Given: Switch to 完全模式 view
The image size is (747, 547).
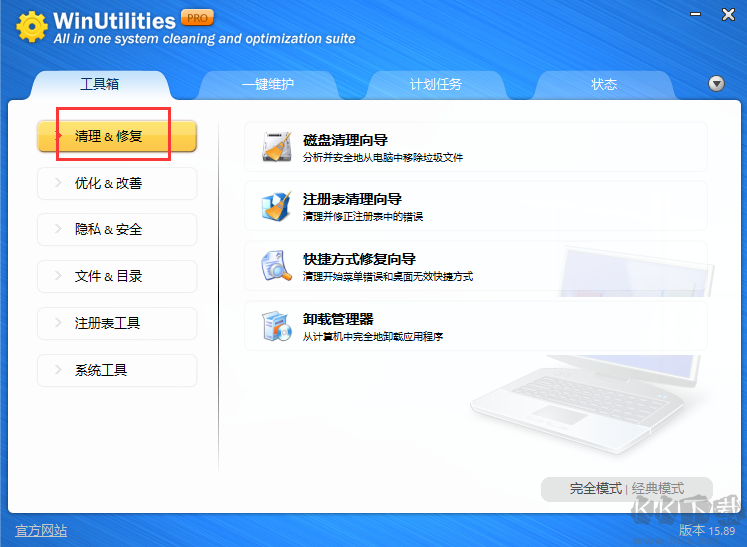Looking at the screenshot, I should click(x=596, y=489).
